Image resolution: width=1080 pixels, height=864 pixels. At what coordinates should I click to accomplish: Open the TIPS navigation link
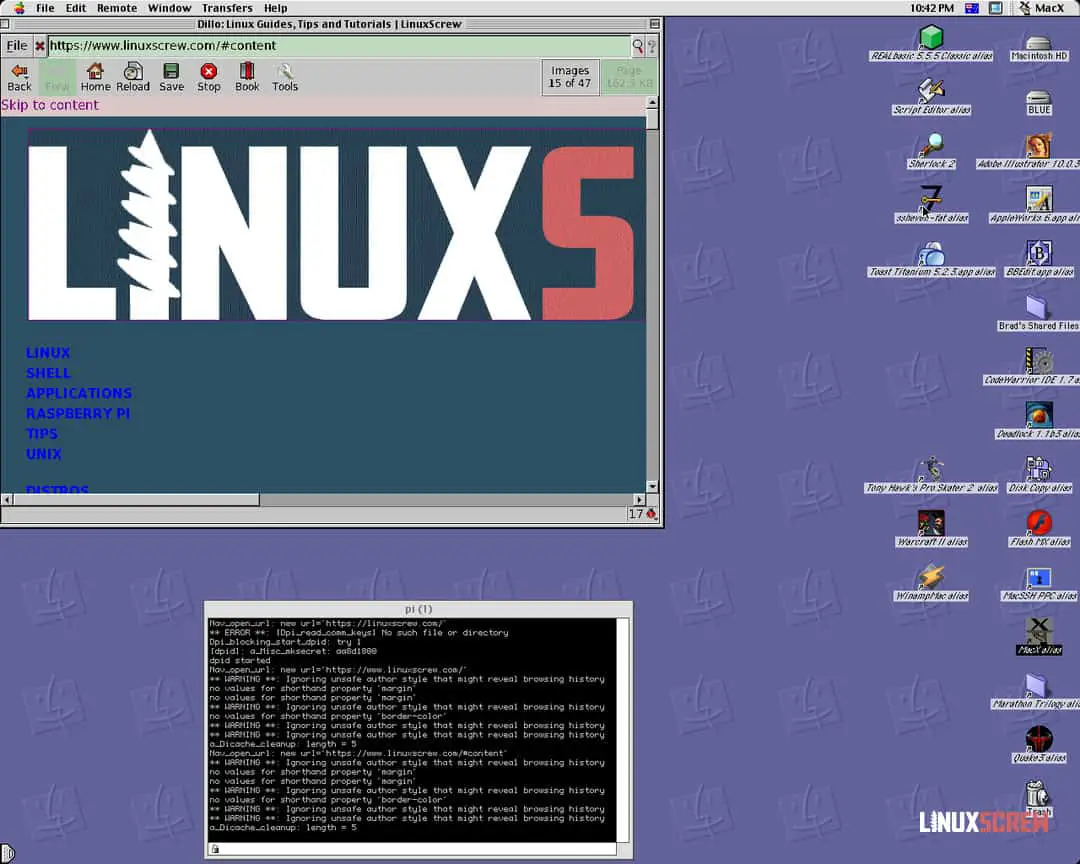point(41,434)
